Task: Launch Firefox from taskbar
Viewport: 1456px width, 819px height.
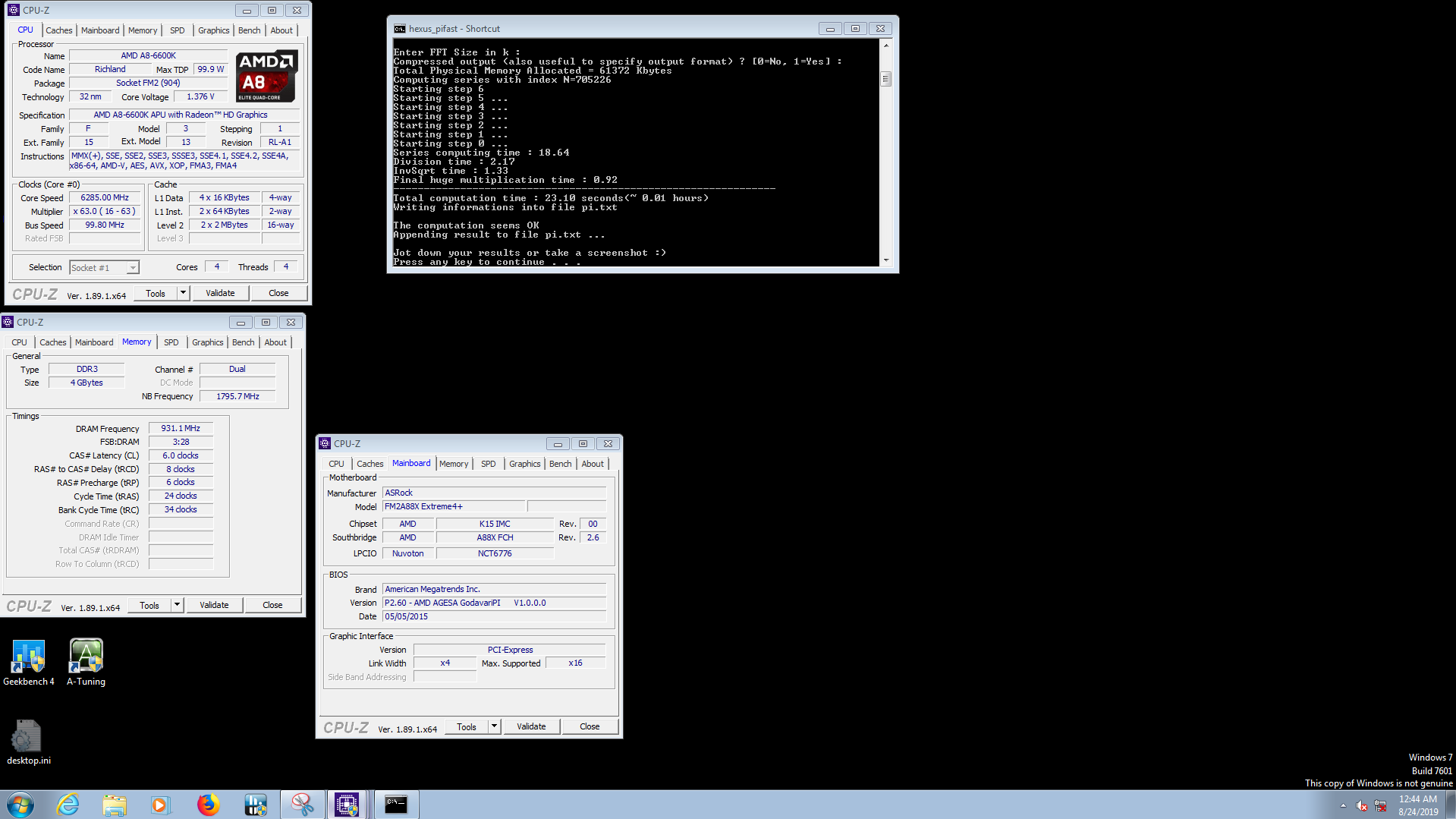Action: 208,805
